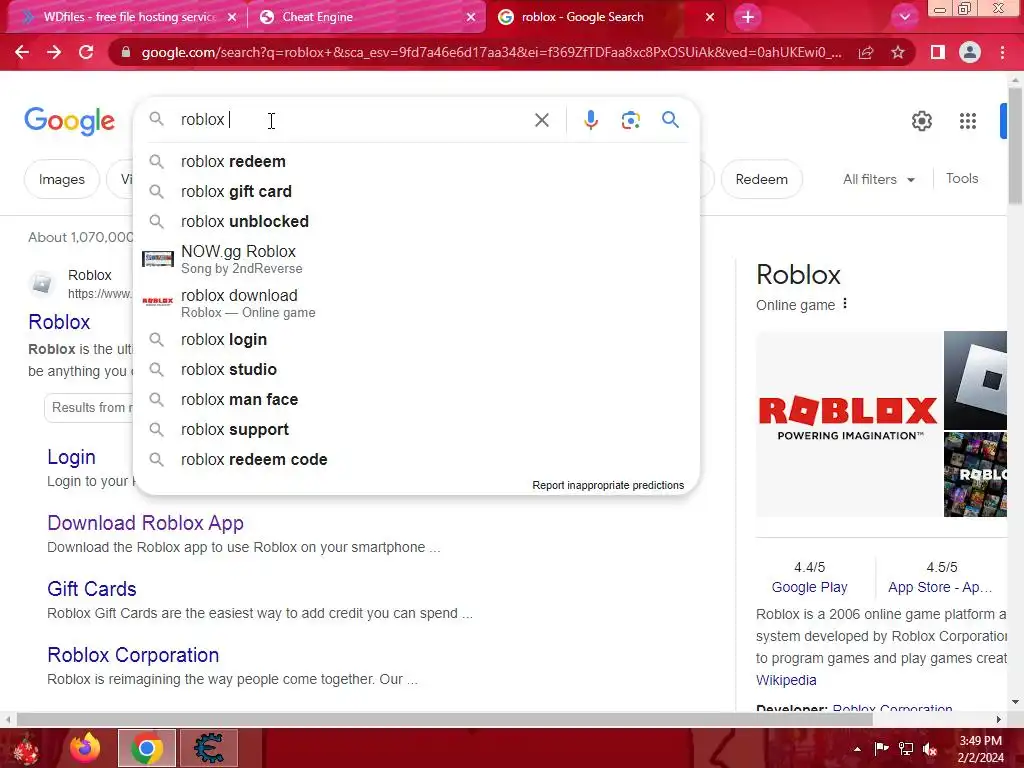Open the Chrome profile avatar
The width and height of the screenshot is (1024, 768).
click(970, 52)
